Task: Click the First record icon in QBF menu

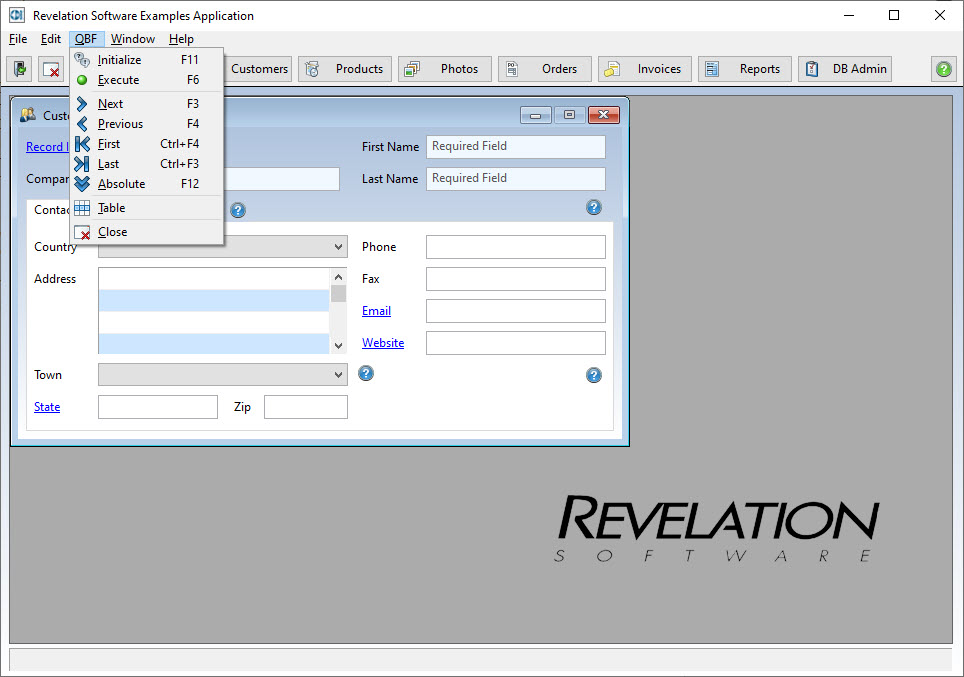Action: coord(82,144)
